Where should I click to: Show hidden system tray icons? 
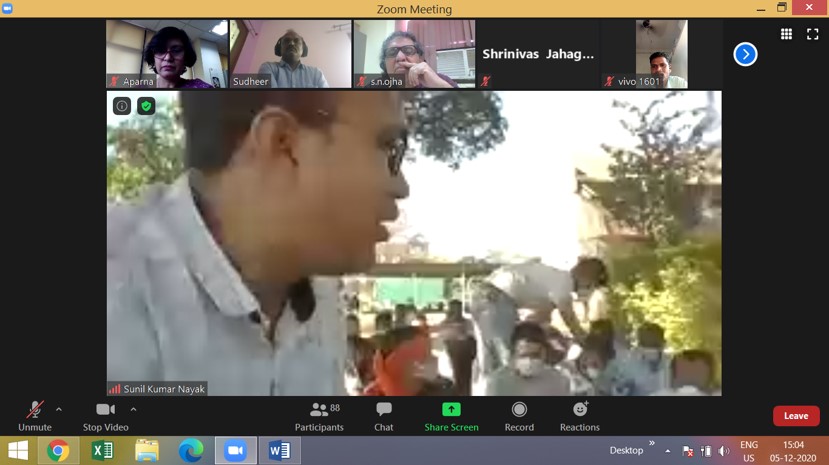click(x=668, y=451)
